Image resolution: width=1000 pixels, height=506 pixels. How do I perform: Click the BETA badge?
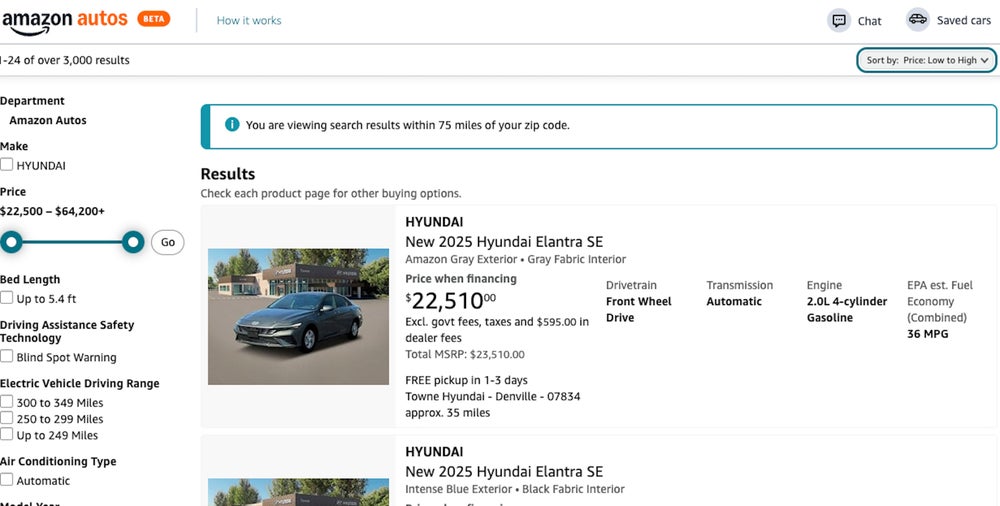[x=154, y=19]
